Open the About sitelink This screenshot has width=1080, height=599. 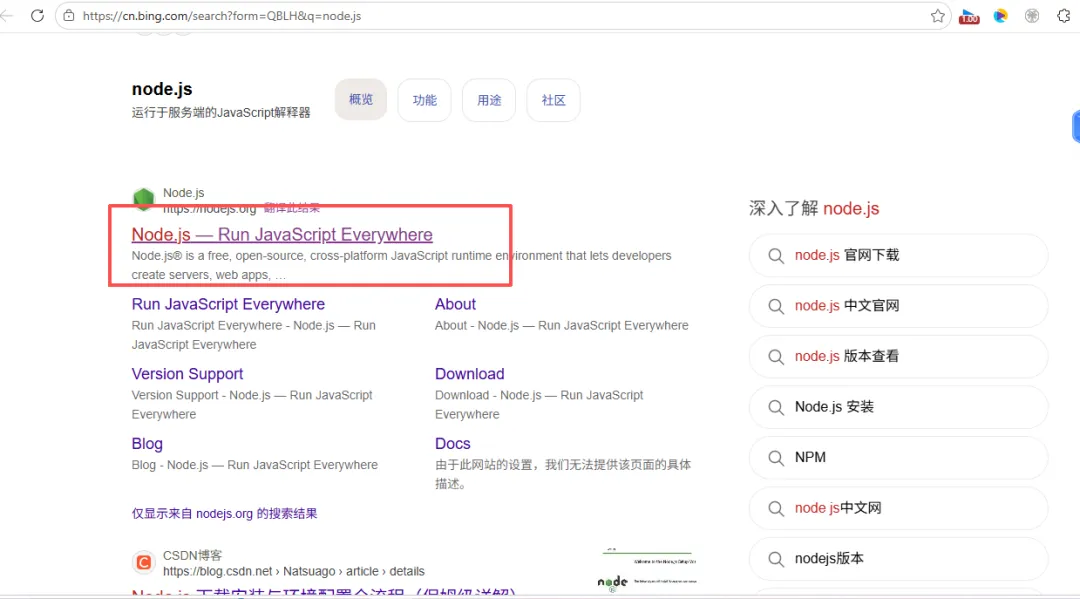pyautogui.click(x=455, y=304)
